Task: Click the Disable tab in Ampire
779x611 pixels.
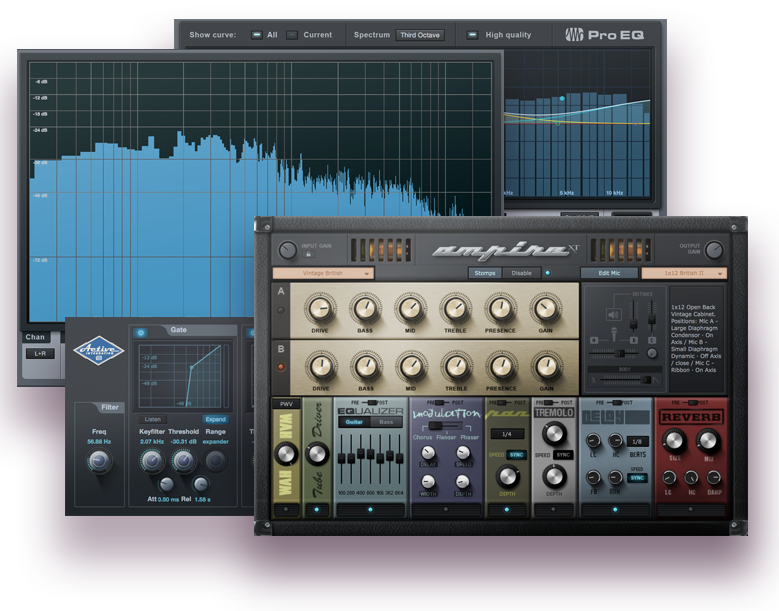Action: point(521,273)
